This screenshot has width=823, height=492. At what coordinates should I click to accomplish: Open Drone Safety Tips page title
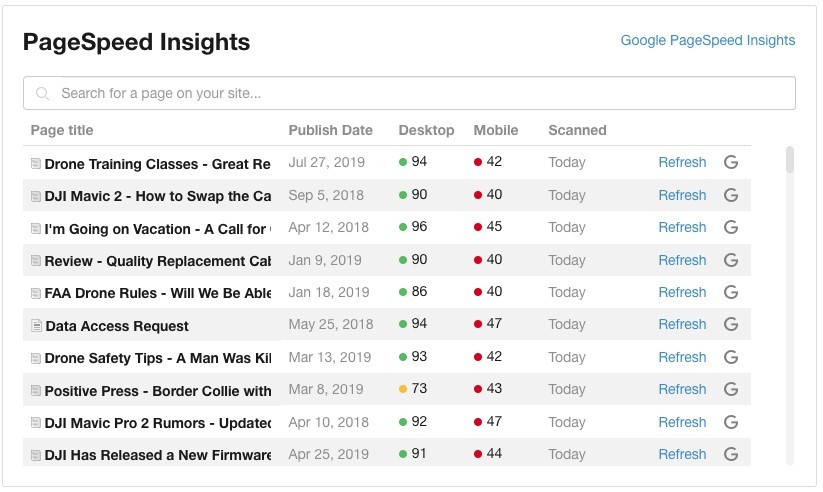coord(157,359)
